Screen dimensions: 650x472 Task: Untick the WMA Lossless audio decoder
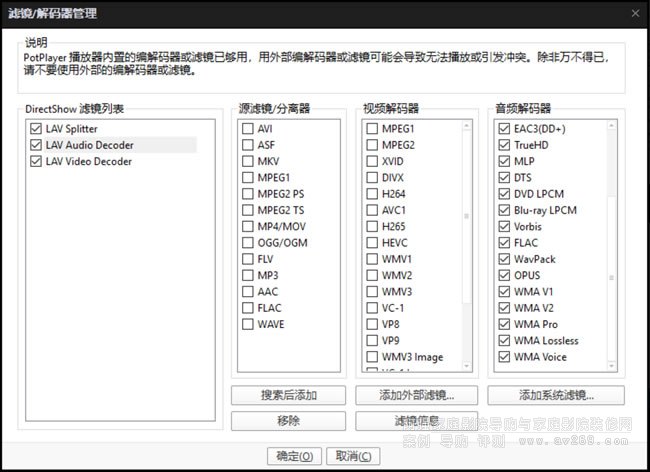503,340
